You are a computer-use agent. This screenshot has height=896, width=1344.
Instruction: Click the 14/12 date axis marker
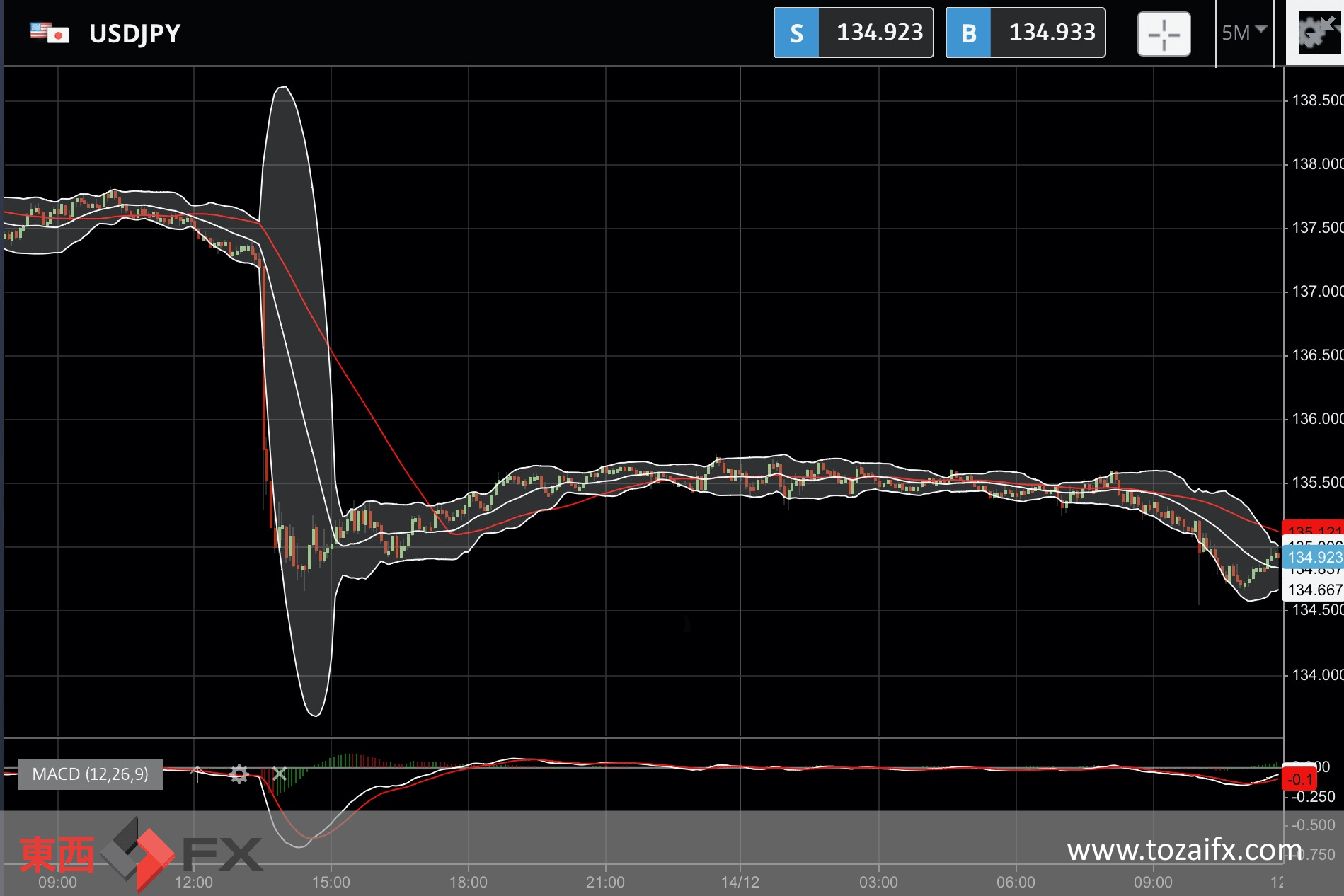pos(740,882)
